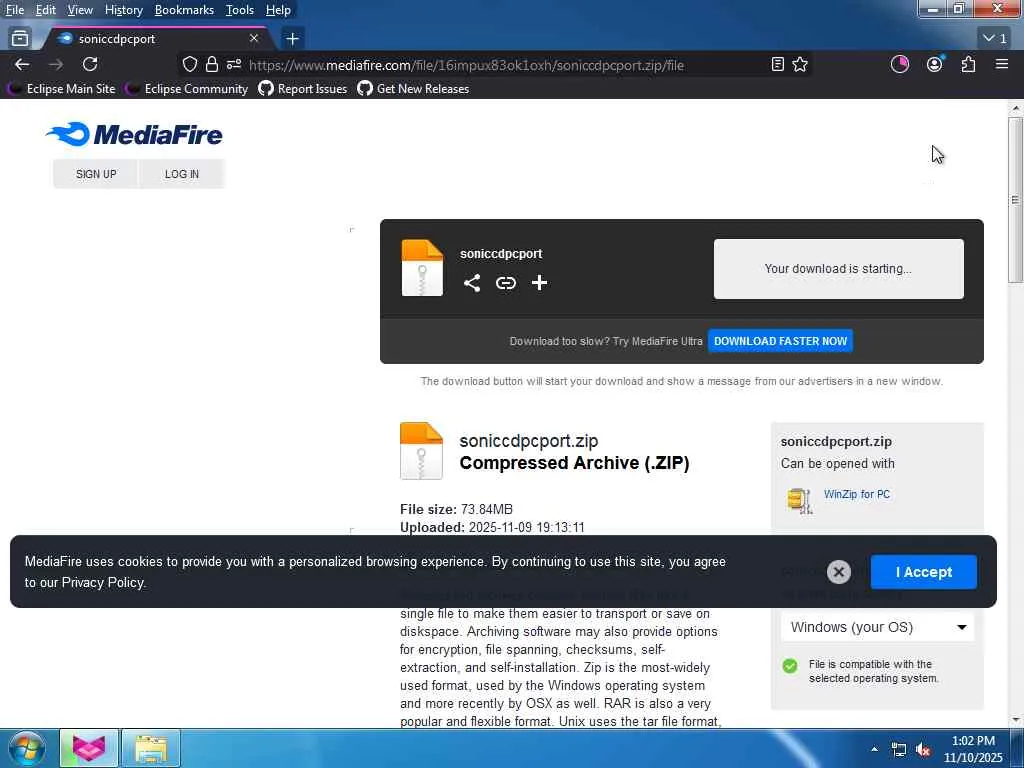Open the Bookmarks menu
The image size is (1024, 768).
[184, 10]
